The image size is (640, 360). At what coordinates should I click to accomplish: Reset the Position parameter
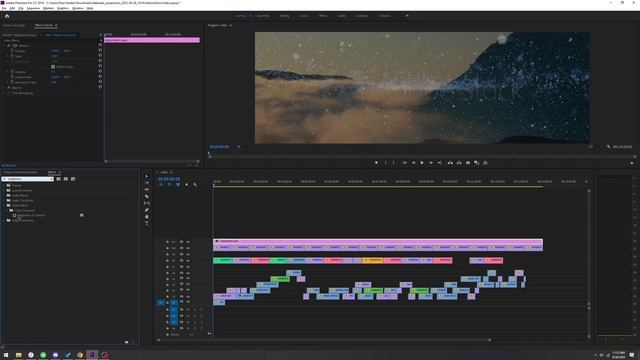pyautogui.click(x=100, y=51)
